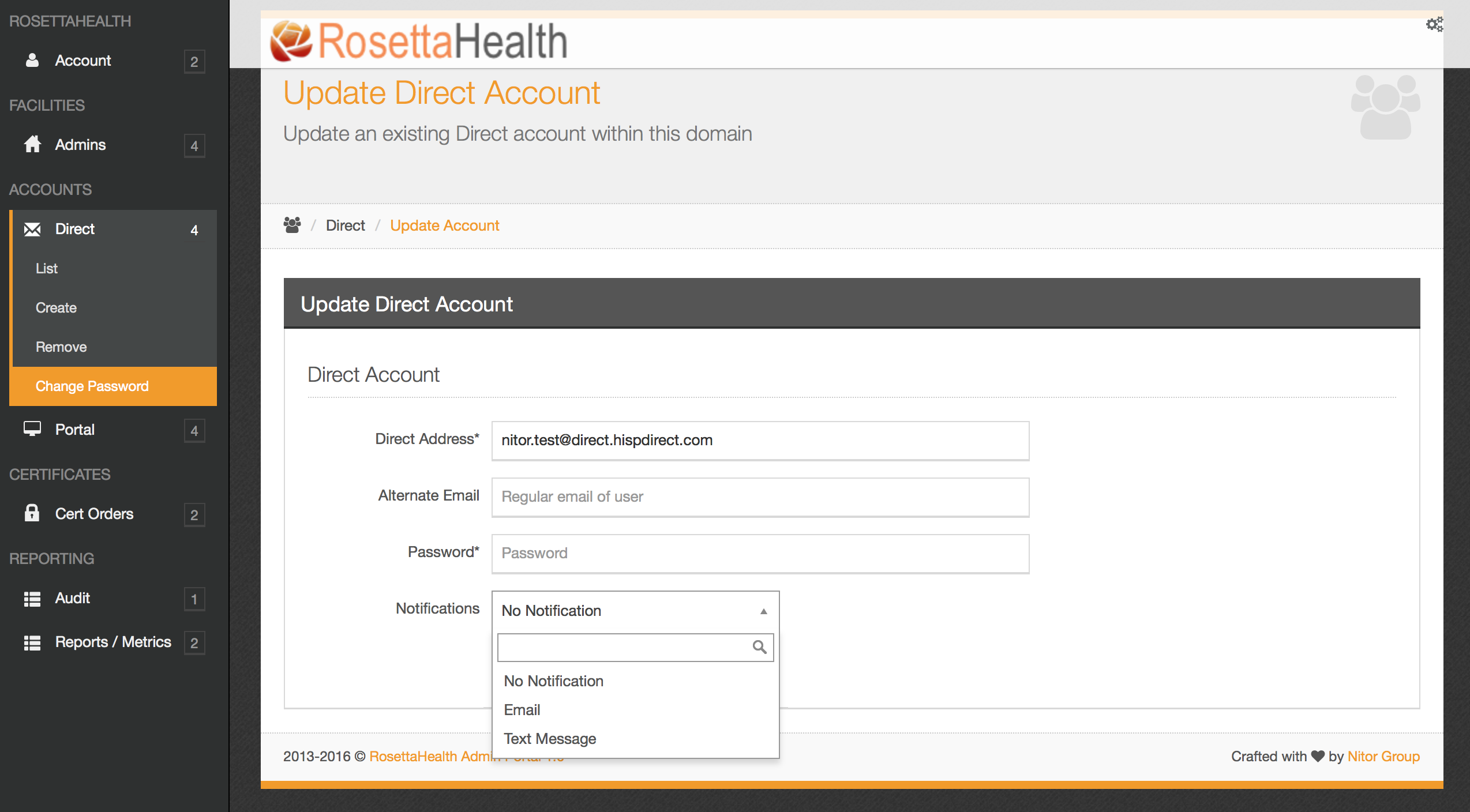Choose the No Notification list option
1470x812 pixels.
[553, 681]
